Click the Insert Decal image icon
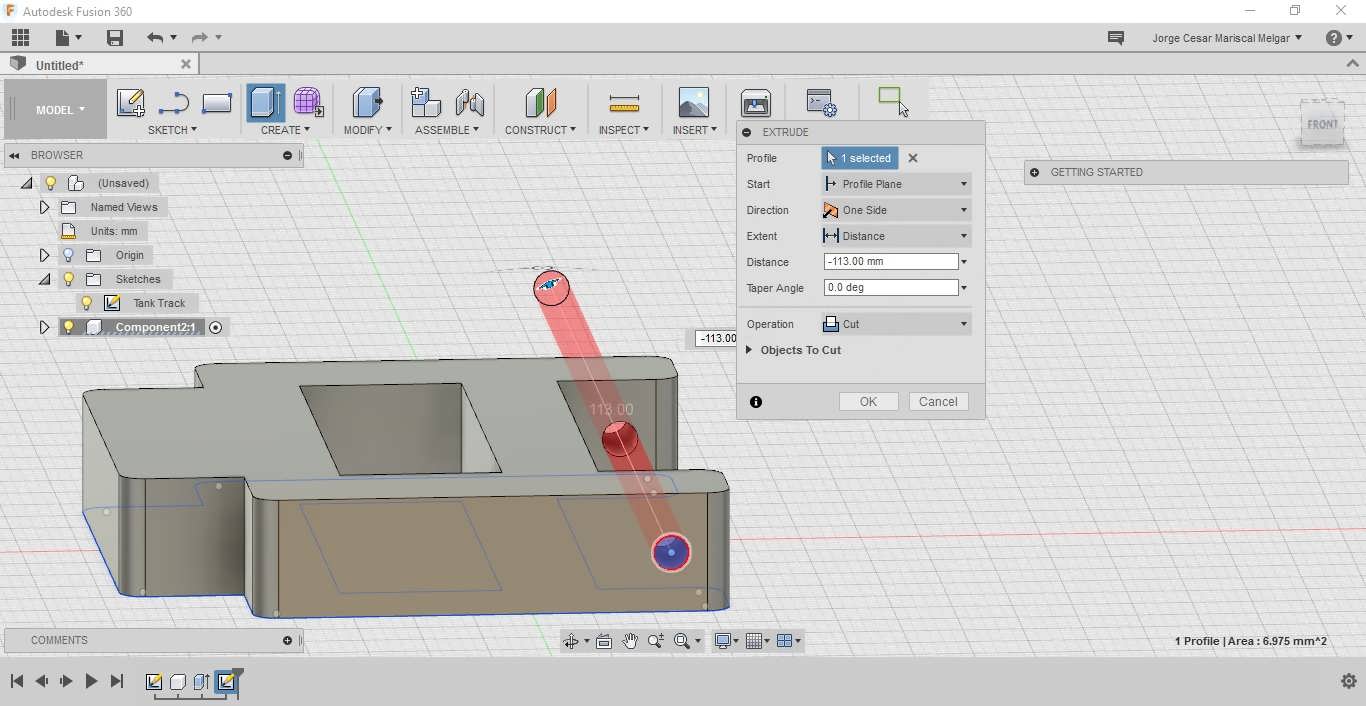 (693, 103)
